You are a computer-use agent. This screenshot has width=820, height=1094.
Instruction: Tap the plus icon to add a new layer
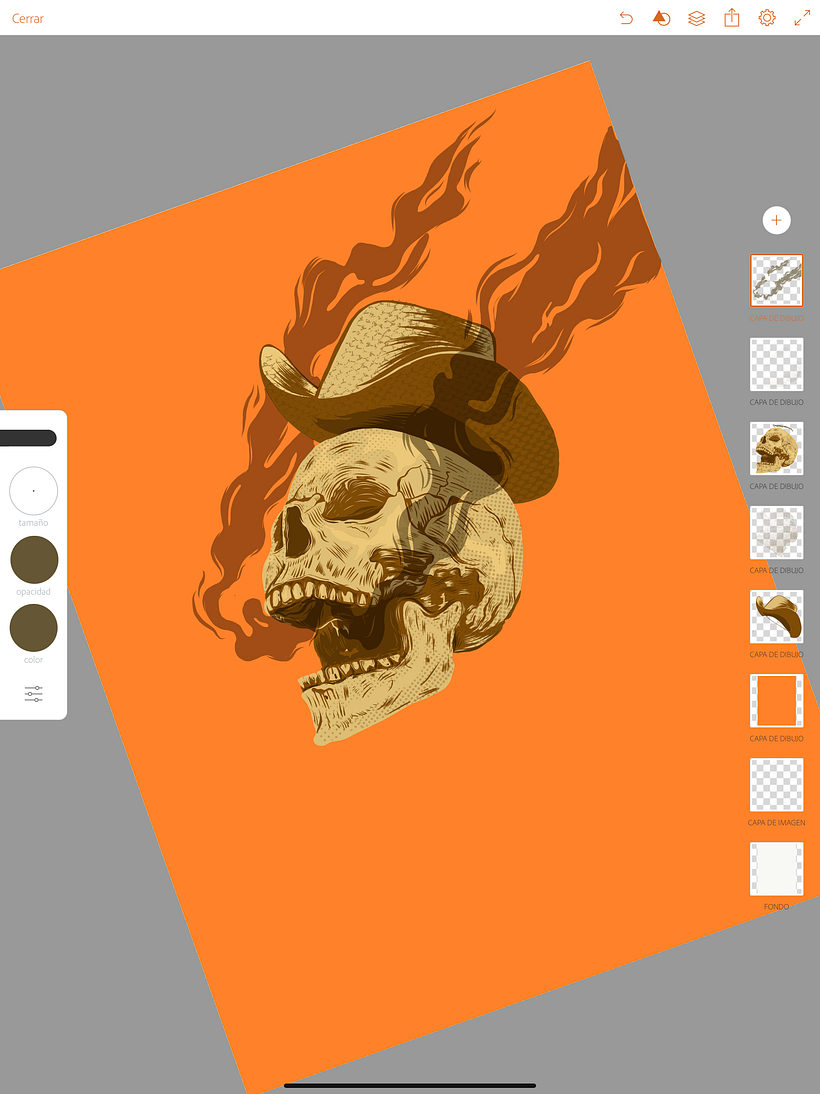click(777, 220)
